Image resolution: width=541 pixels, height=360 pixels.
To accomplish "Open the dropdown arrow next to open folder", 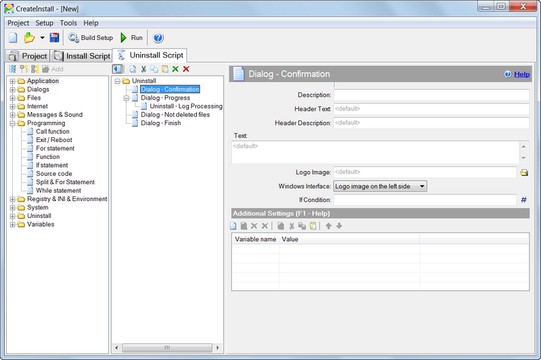I will click(x=42, y=38).
